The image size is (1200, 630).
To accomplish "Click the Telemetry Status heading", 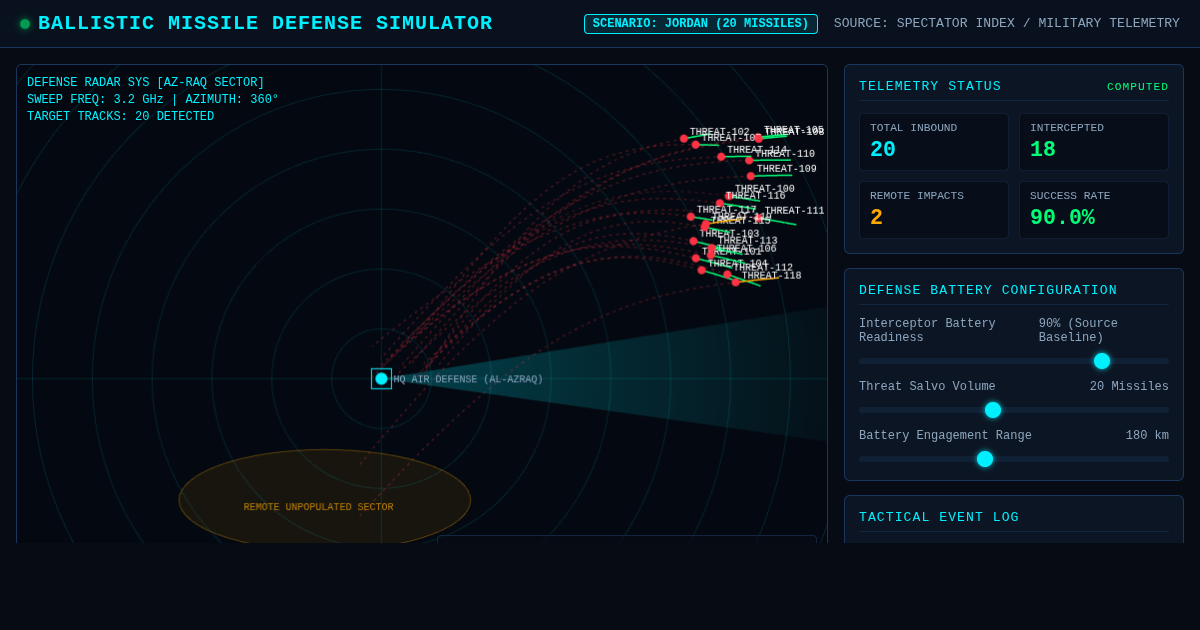I will [930, 86].
